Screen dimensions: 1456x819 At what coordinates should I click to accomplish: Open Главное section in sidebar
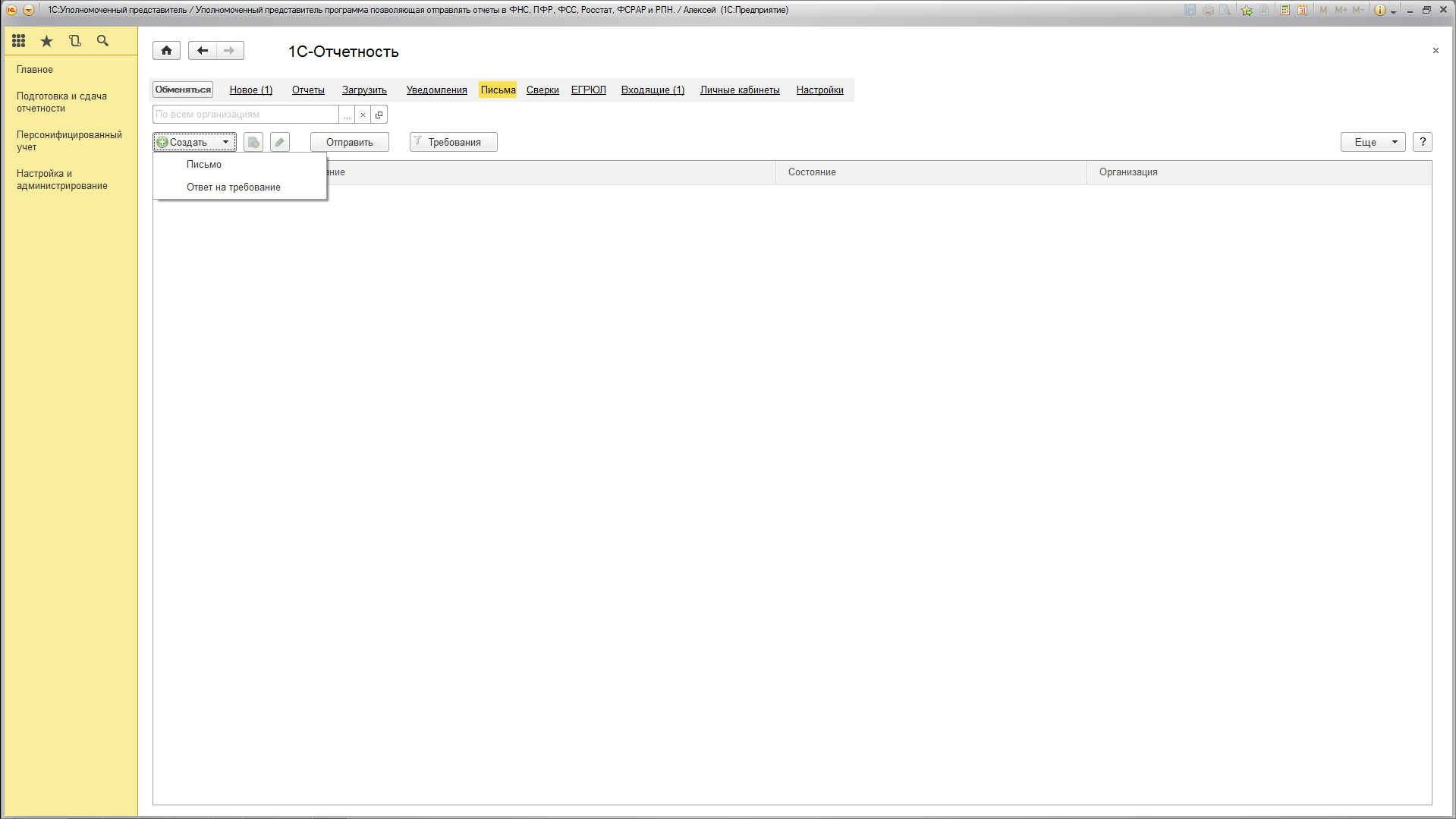click(35, 70)
